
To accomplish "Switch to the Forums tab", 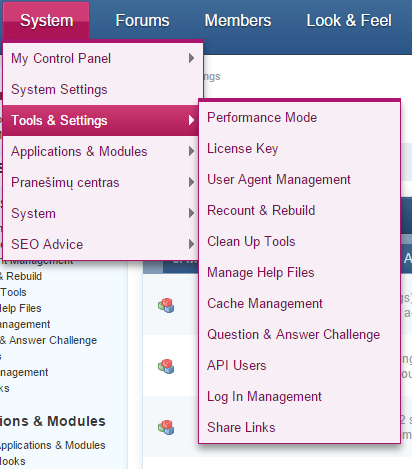I will [x=142, y=21].
